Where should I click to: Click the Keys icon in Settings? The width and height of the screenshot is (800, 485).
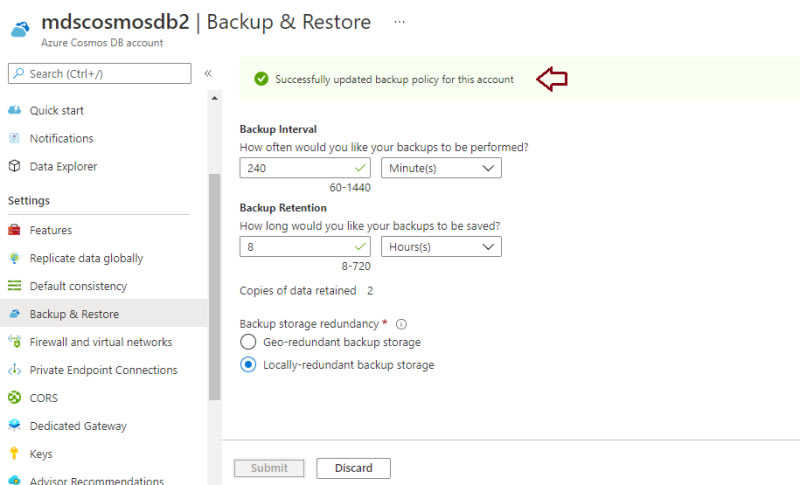pos(14,454)
